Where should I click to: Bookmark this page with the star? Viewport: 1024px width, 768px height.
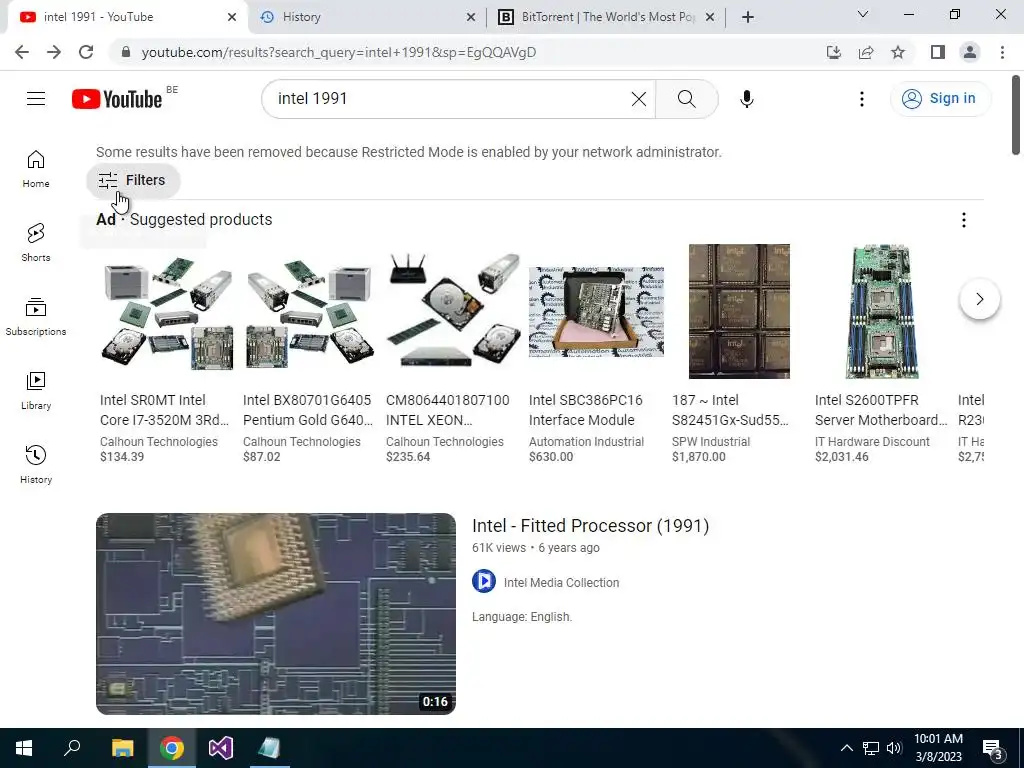898,52
